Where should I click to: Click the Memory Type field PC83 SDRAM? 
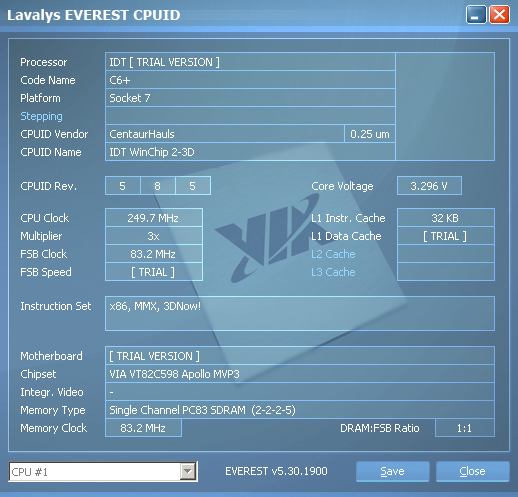coord(300,410)
